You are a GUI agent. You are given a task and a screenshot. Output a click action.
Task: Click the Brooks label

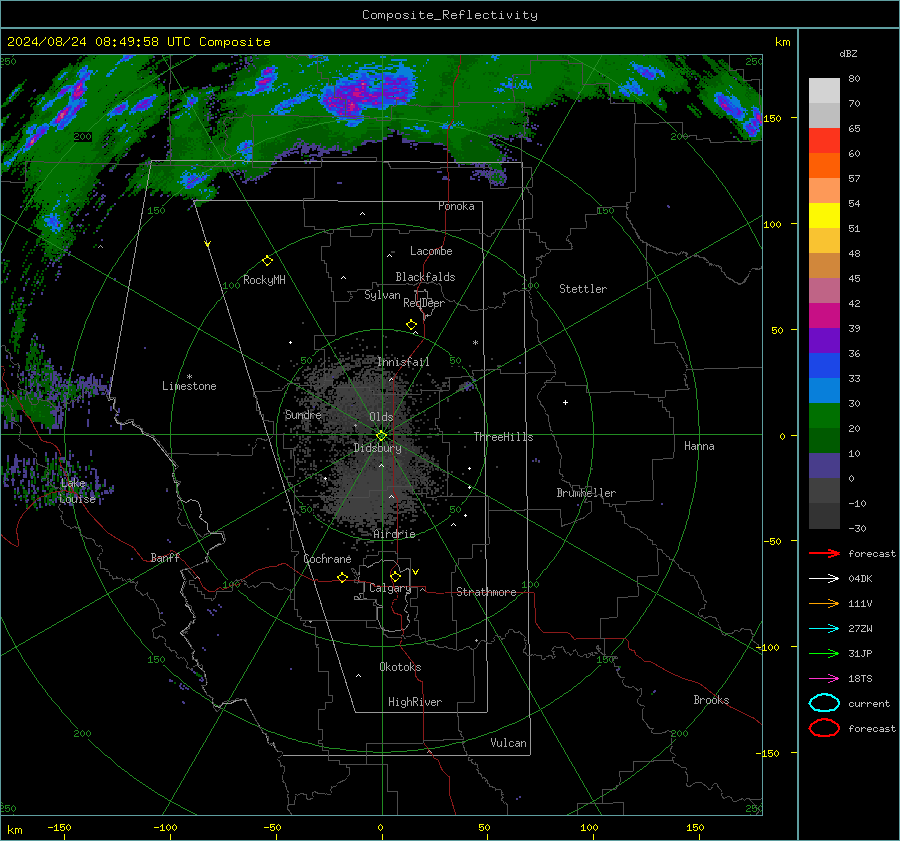coord(711,700)
